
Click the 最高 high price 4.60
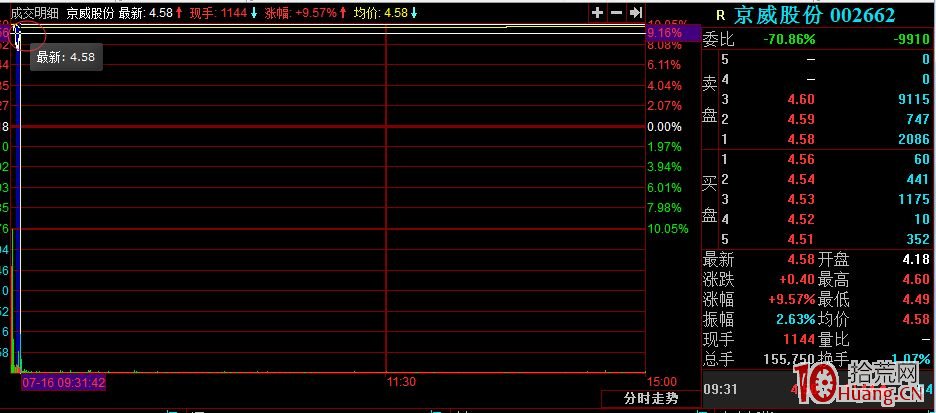pos(916,279)
